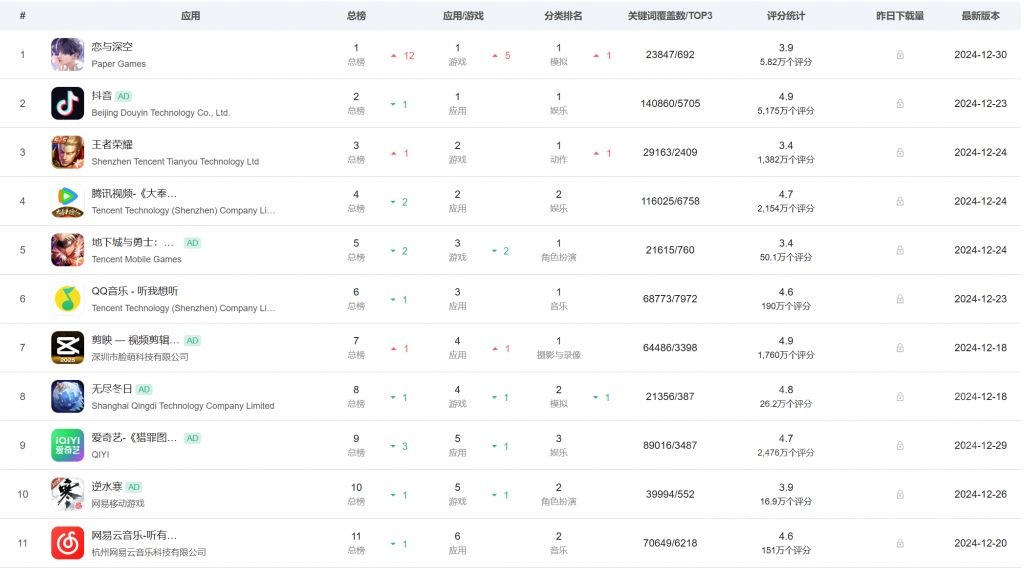Click the QQ音乐 app icon
1024x571 pixels.
(67, 299)
